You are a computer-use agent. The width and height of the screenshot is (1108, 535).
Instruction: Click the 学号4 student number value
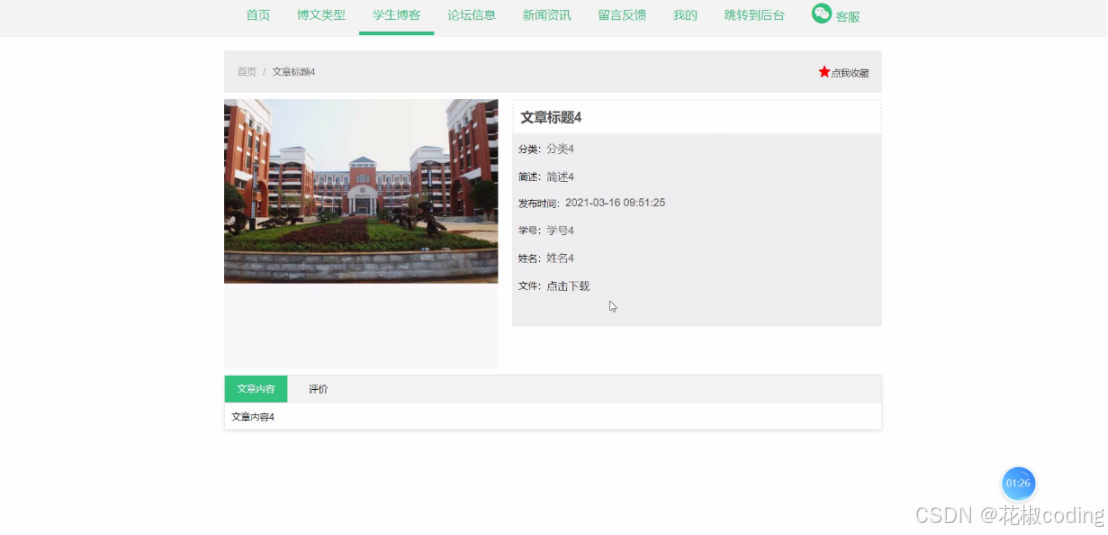pos(560,230)
